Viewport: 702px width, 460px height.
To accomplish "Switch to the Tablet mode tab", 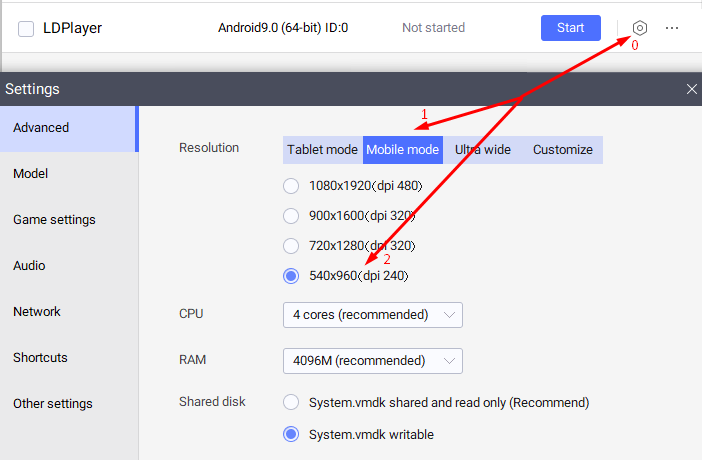I will [x=322, y=150].
